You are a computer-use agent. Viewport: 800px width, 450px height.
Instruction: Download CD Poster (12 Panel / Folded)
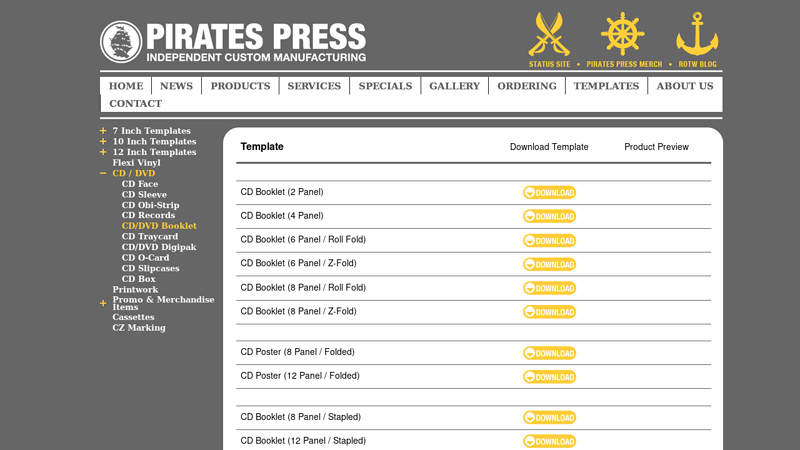[x=549, y=377]
